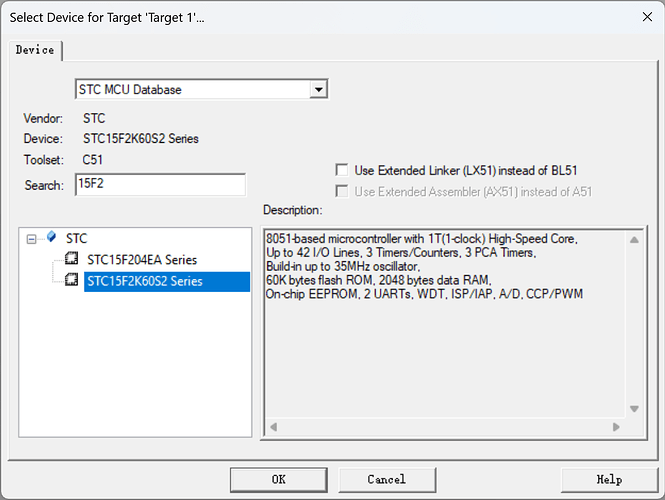This screenshot has width=665, height=500.
Task: Close the Select Device dialog
Action: 647,17
